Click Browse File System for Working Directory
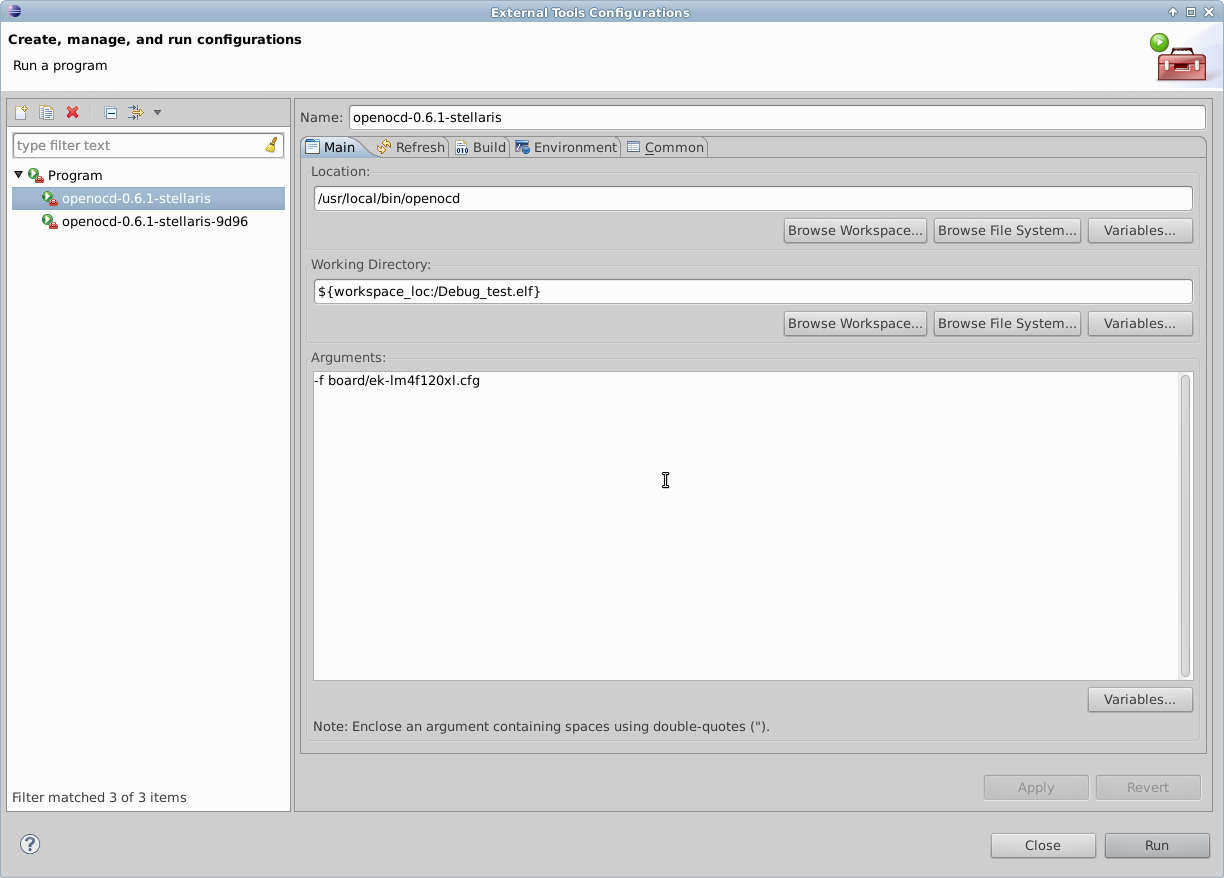The image size is (1224, 878). (x=1007, y=323)
